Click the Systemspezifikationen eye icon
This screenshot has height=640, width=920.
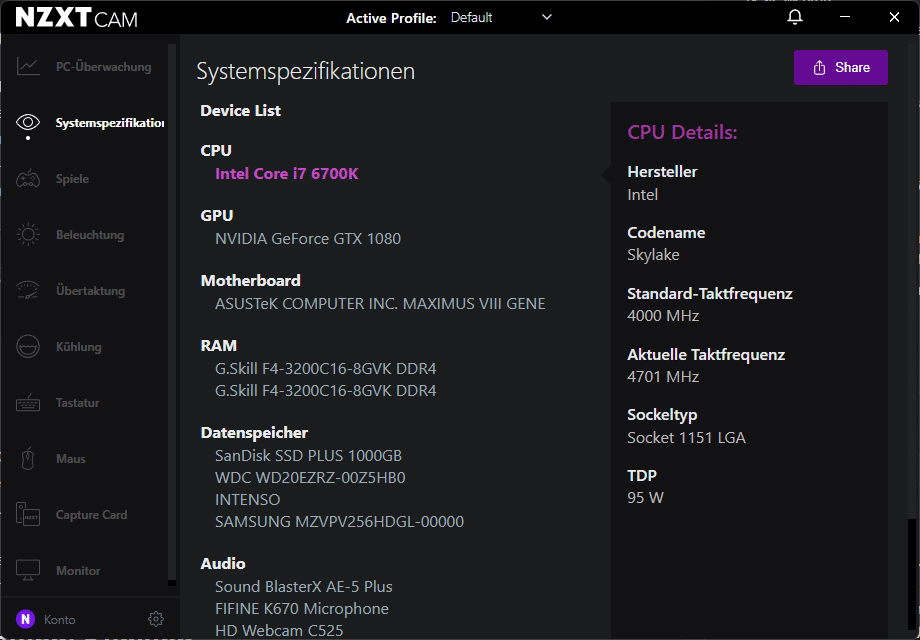point(28,122)
